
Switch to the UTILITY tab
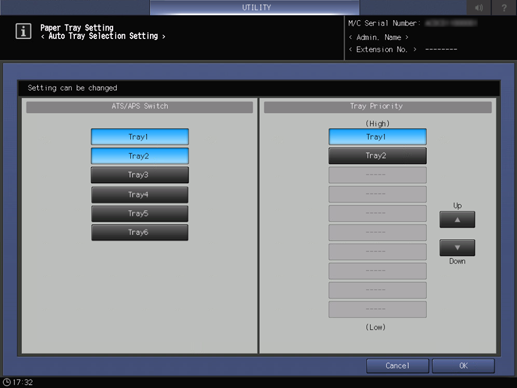pyautogui.click(x=255, y=7)
